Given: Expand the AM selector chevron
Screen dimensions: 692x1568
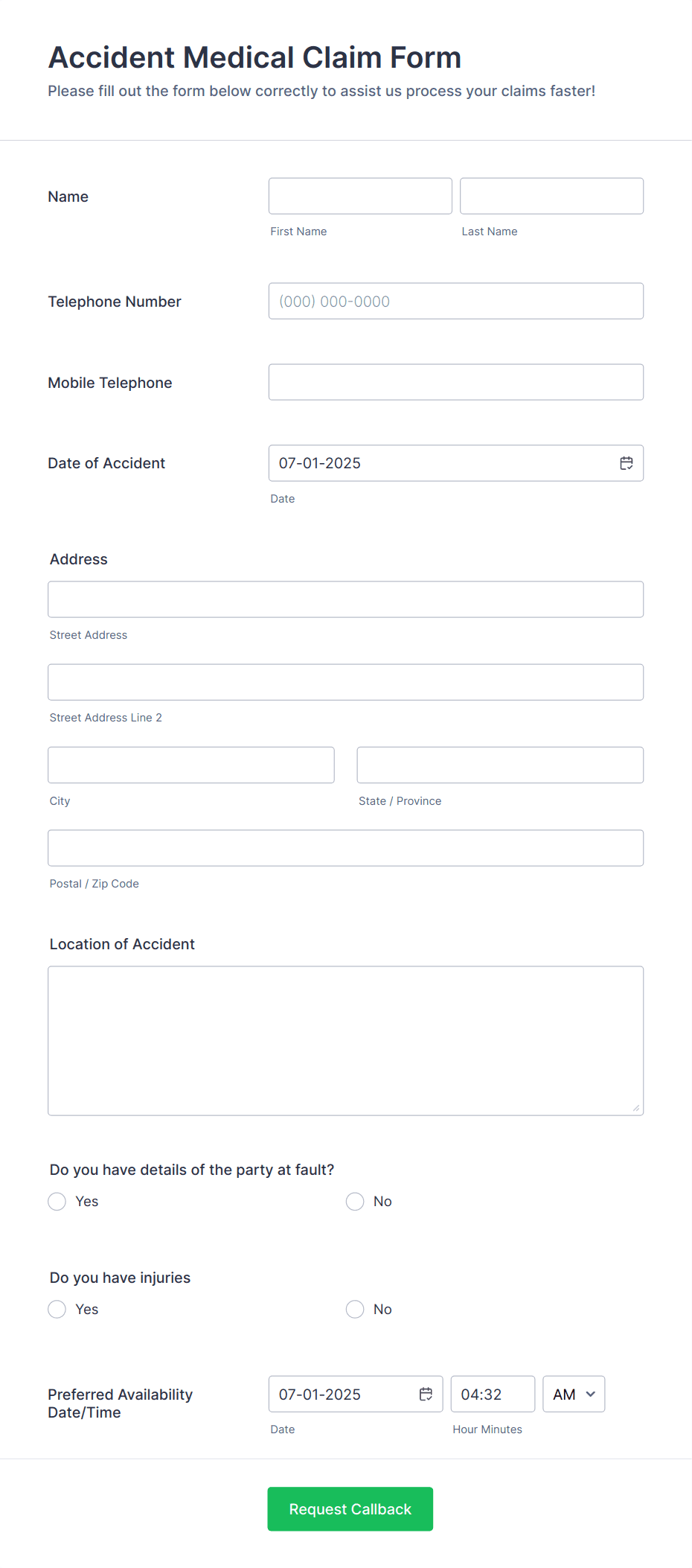Looking at the screenshot, I should tap(592, 1394).
